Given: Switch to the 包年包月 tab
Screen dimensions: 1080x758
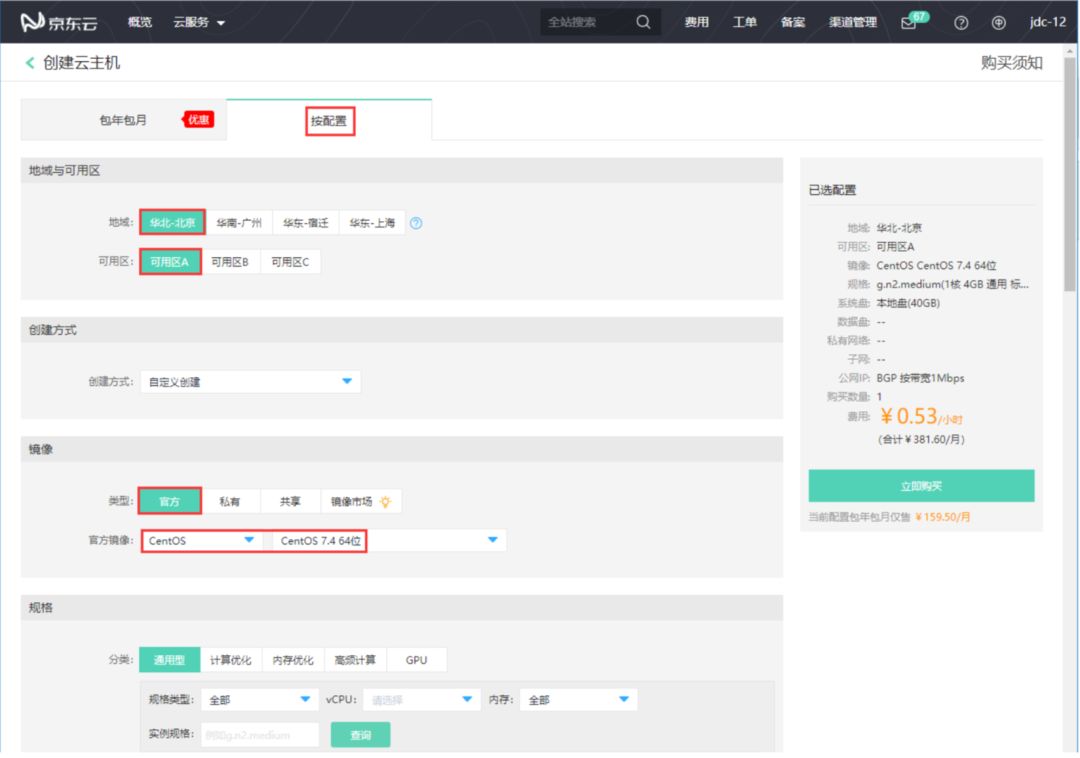Looking at the screenshot, I should [123, 120].
